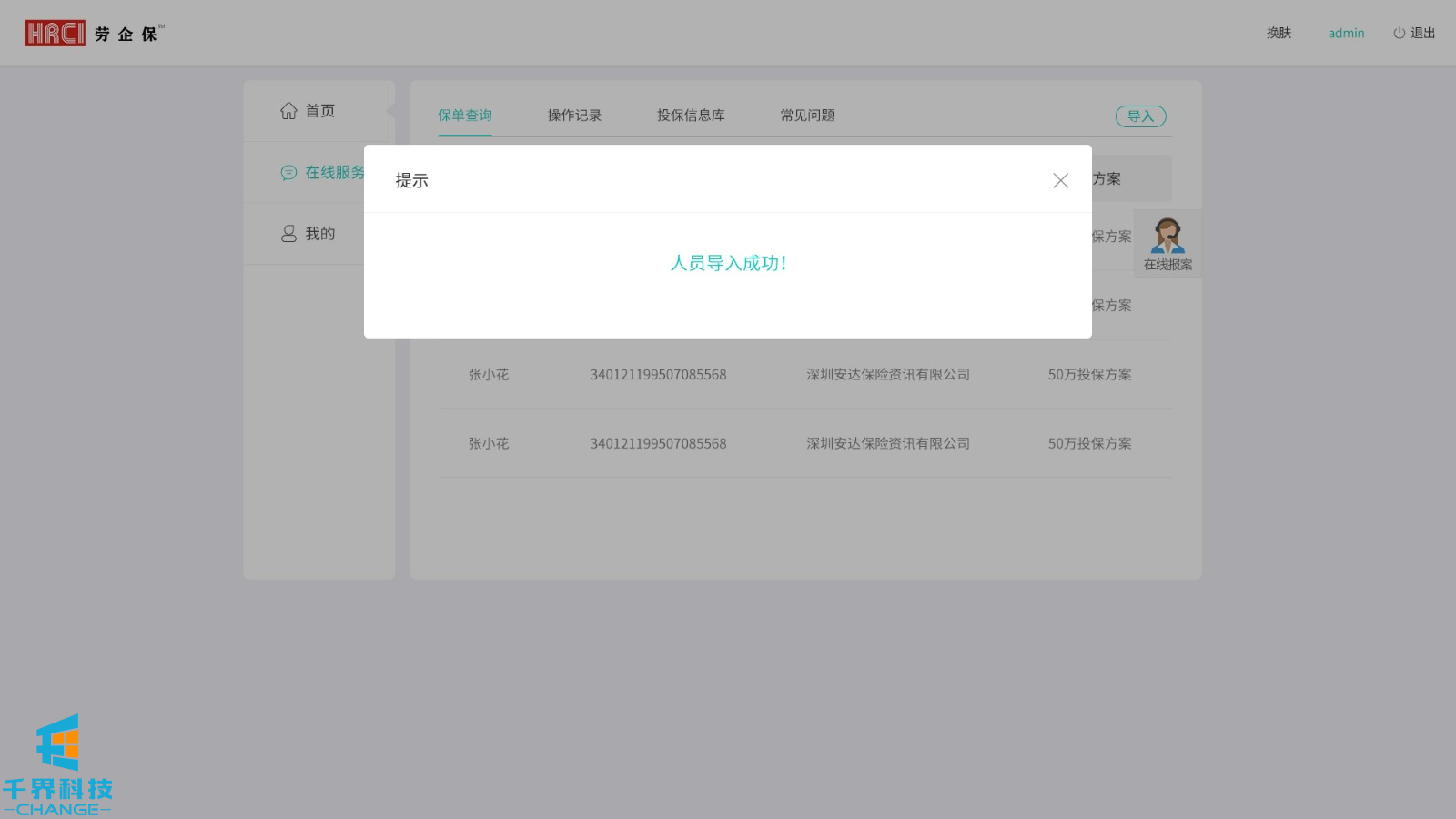The image size is (1456, 819).
Task: Open the admin user link
Action: click(1346, 33)
